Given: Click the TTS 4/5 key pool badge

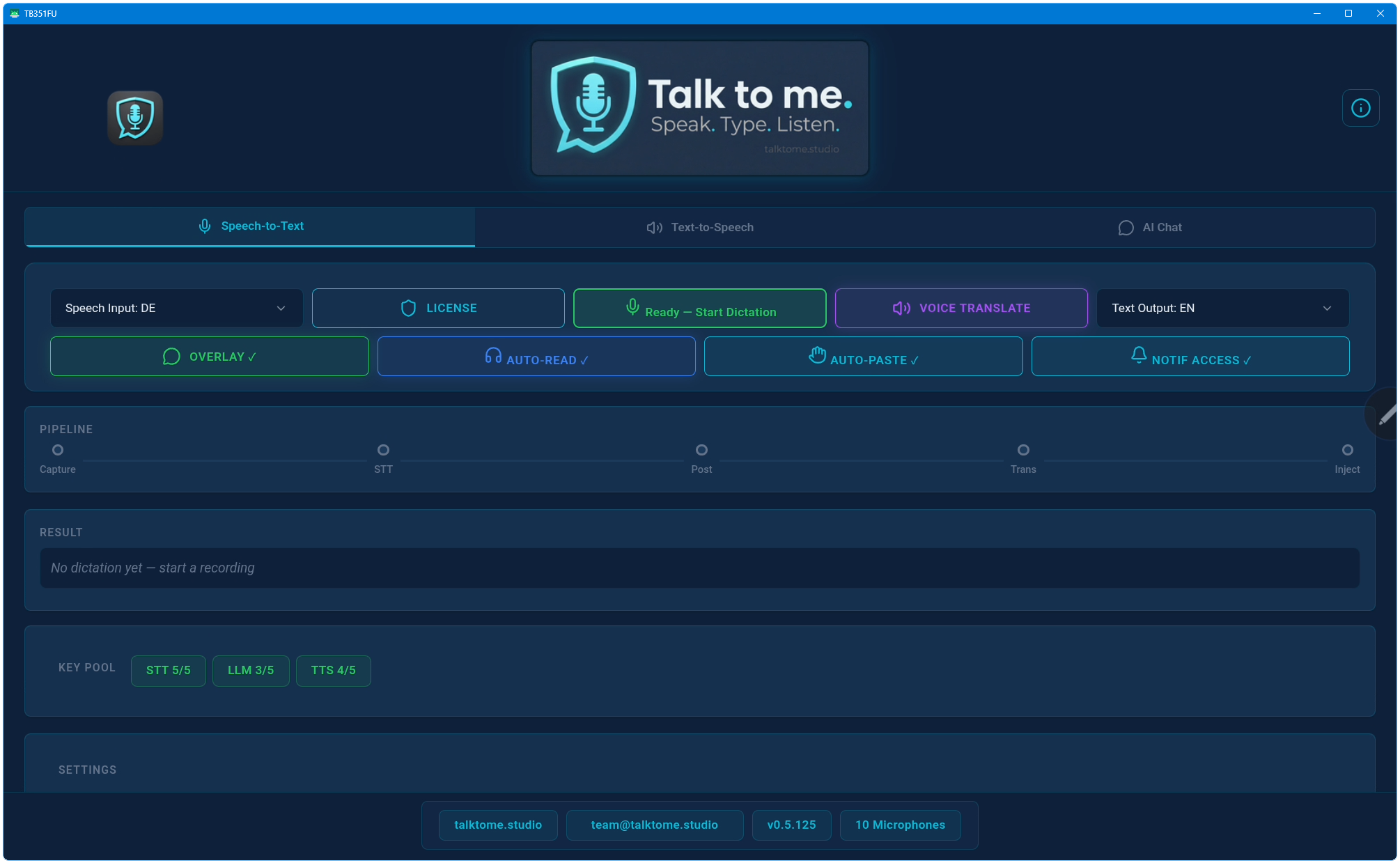Looking at the screenshot, I should (334, 670).
